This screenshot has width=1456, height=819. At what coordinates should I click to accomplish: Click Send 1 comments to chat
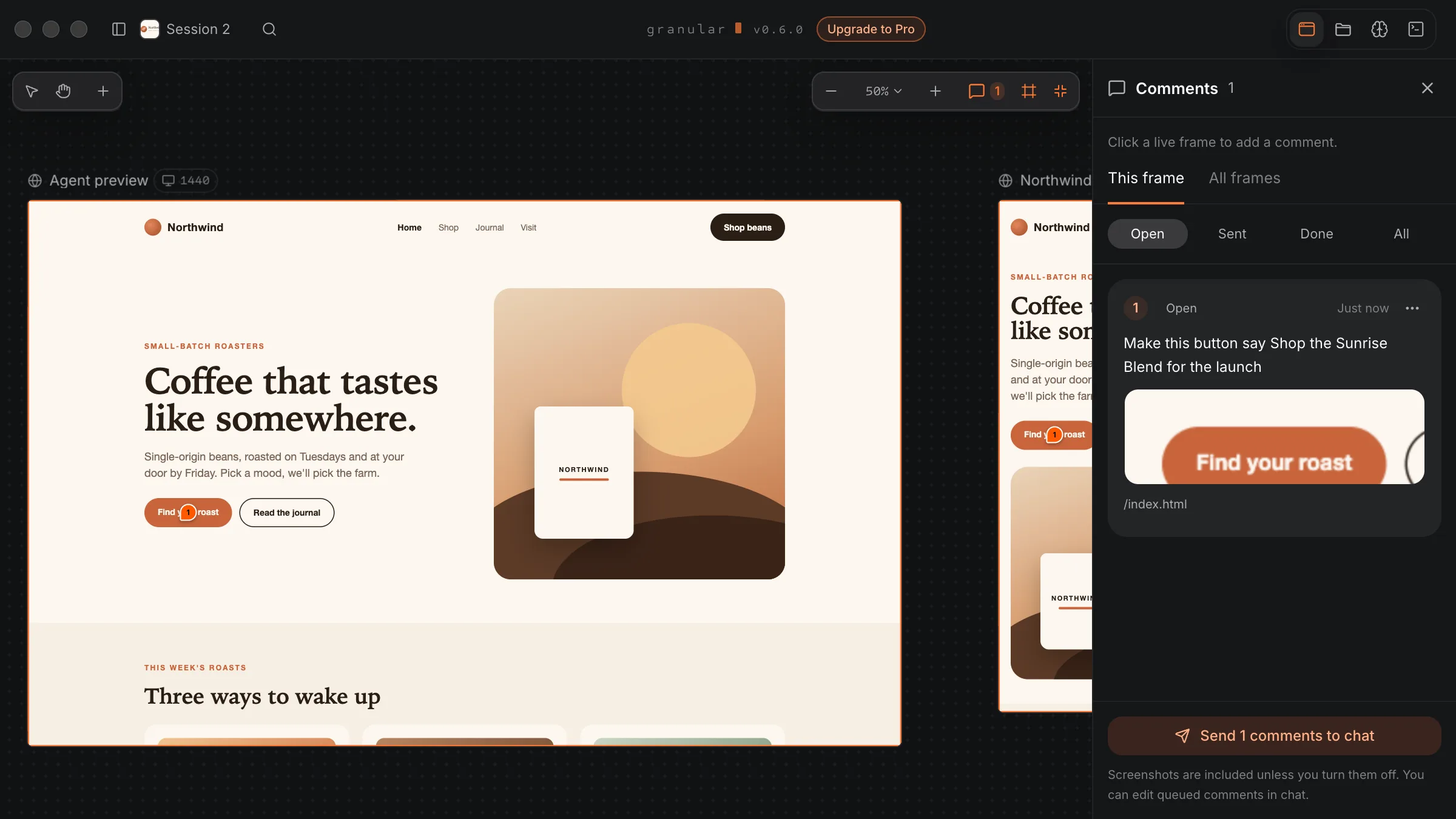(1275, 736)
